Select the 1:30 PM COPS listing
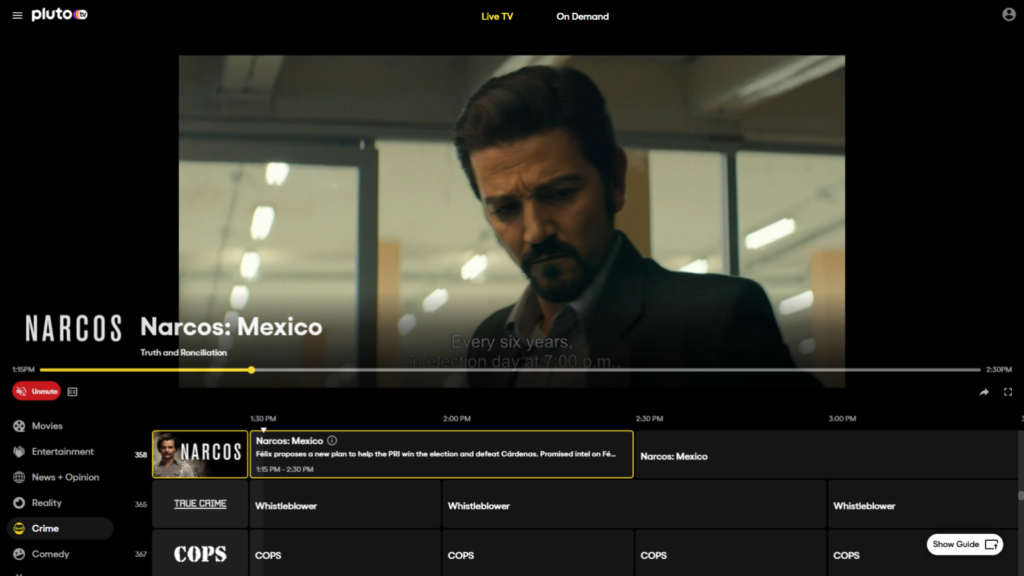This screenshot has width=1024, height=576. pos(345,554)
